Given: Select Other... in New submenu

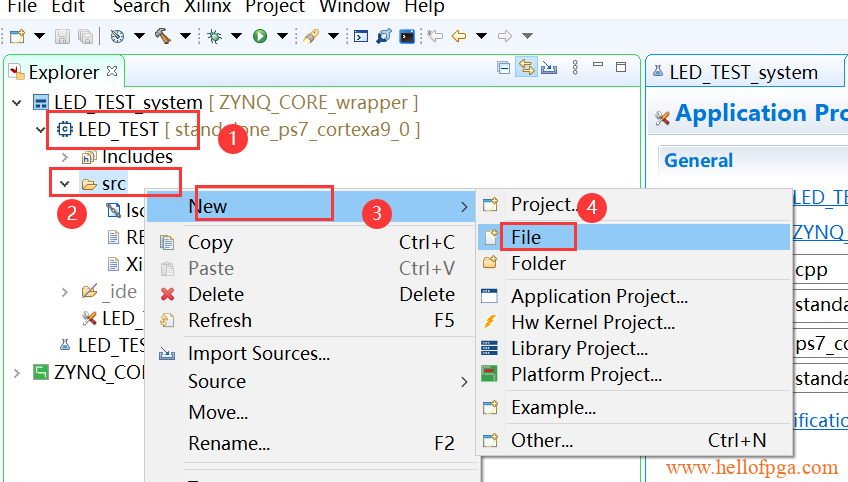Looking at the screenshot, I should [x=634, y=440].
